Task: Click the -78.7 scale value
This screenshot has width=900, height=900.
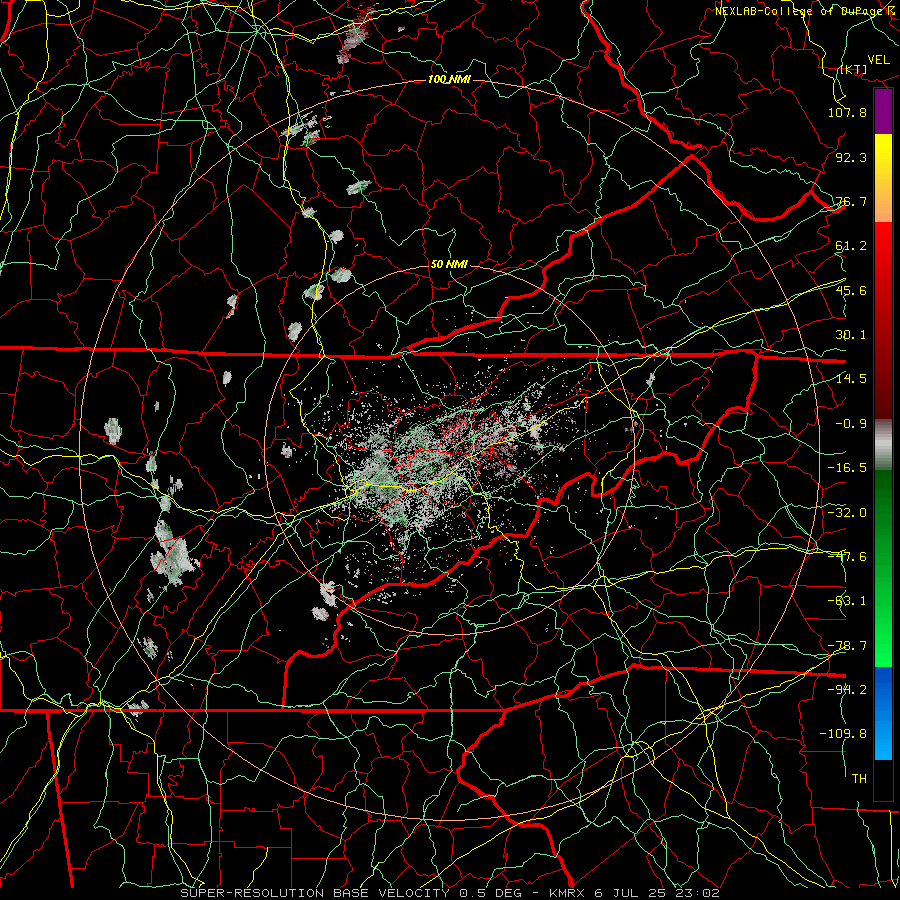Action: [847, 646]
